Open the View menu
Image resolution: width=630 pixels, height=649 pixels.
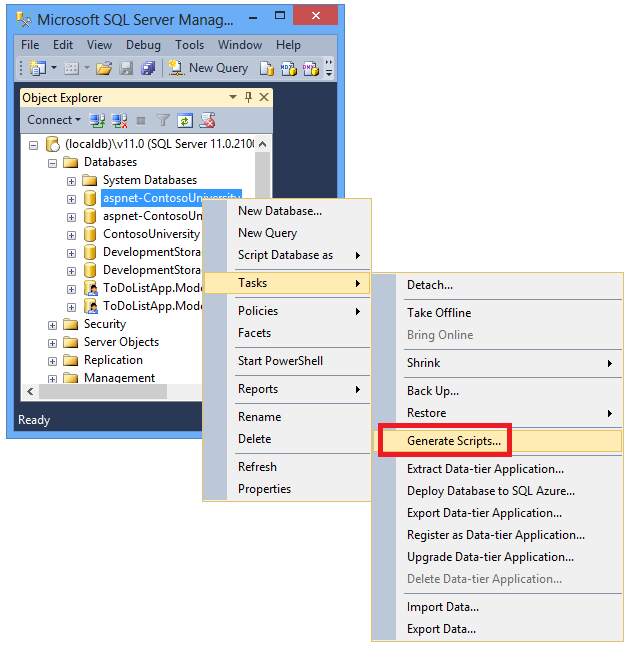point(99,45)
